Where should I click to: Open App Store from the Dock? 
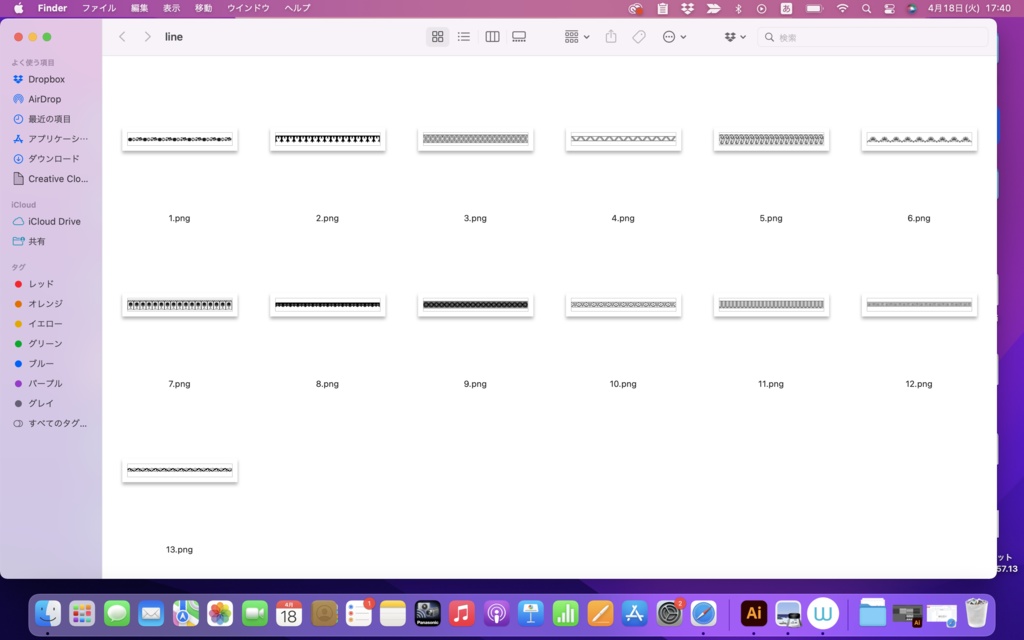[x=635, y=613]
